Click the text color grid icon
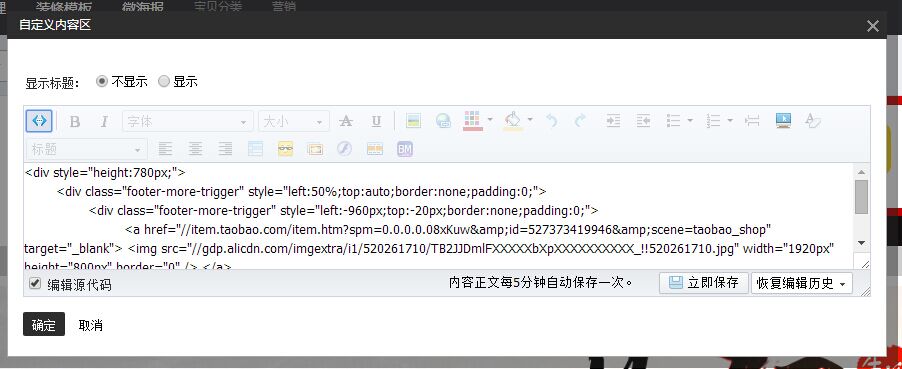This screenshot has width=902, height=369. coord(472,120)
